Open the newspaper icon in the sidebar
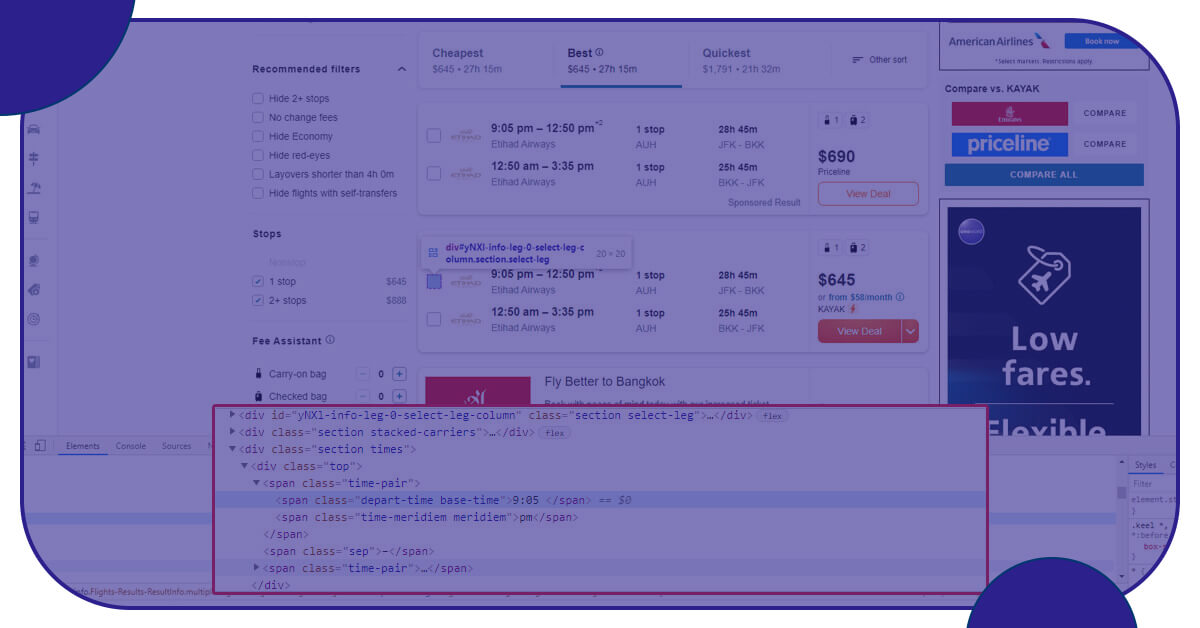Screen dimensions: 1200x628 click(33, 362)
